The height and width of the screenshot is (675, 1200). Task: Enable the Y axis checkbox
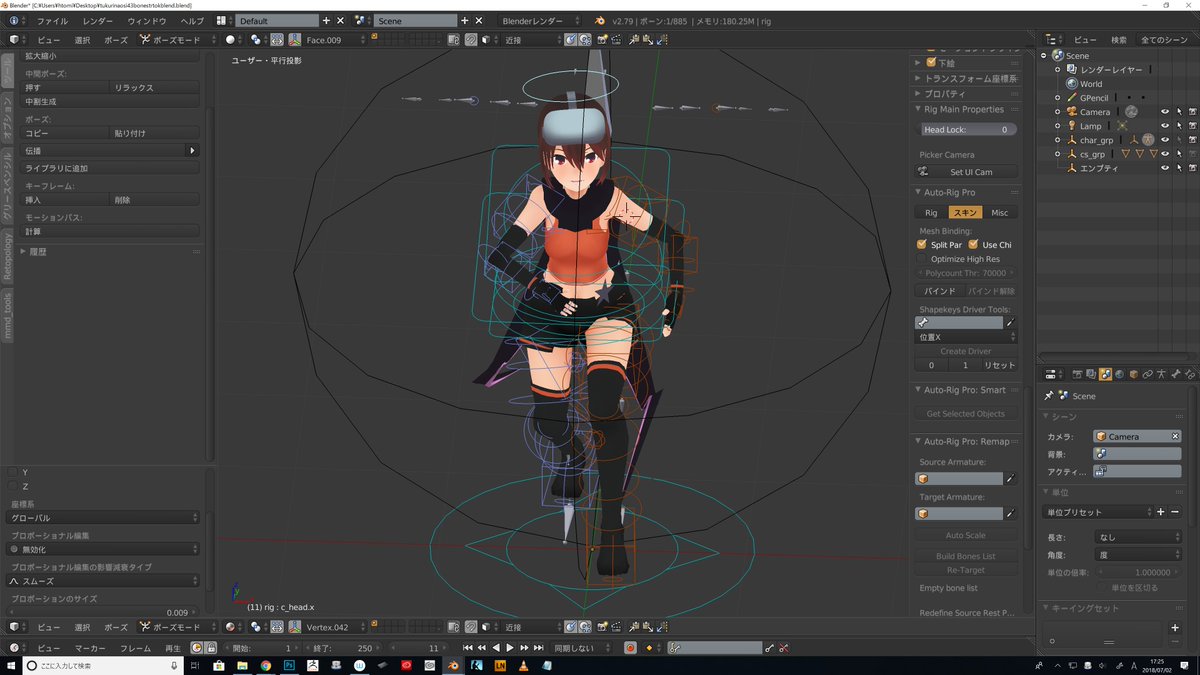point(12,471)
